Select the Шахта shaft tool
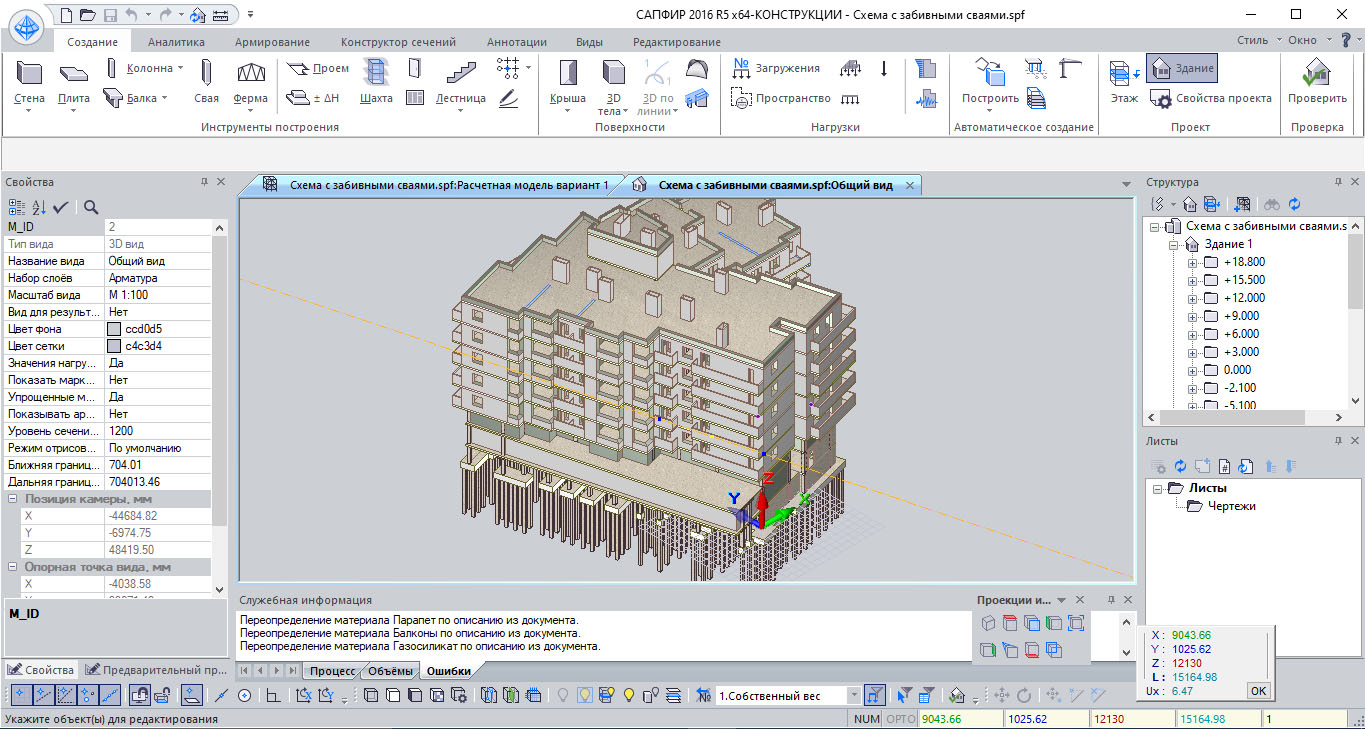The height and width of the screenshot is (729, 1365). (375, 82)
